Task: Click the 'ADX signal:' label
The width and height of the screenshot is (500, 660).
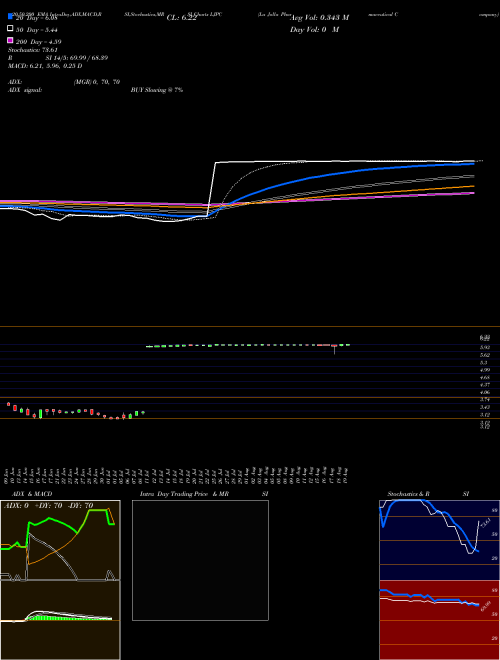Action: pos(25,90)
